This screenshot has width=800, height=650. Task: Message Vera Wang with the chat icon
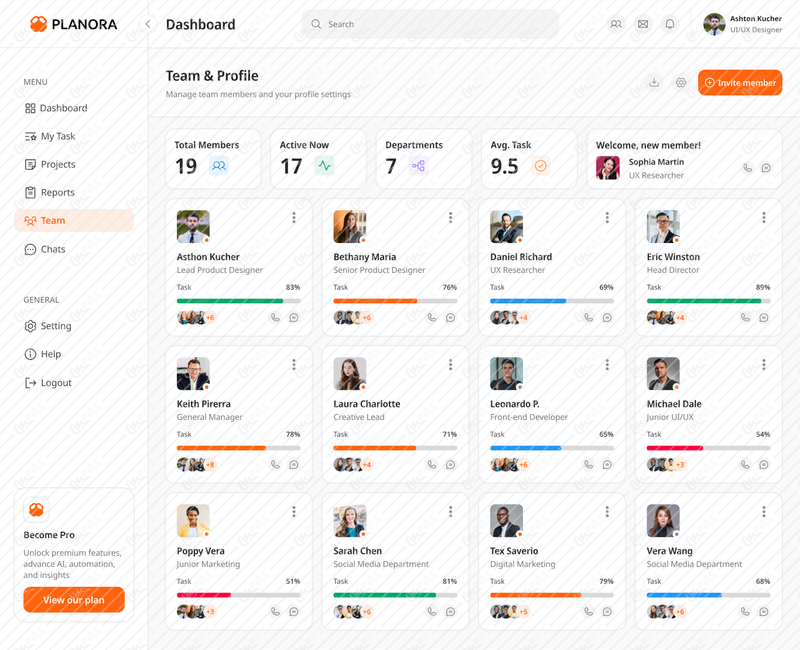(764, 611)
